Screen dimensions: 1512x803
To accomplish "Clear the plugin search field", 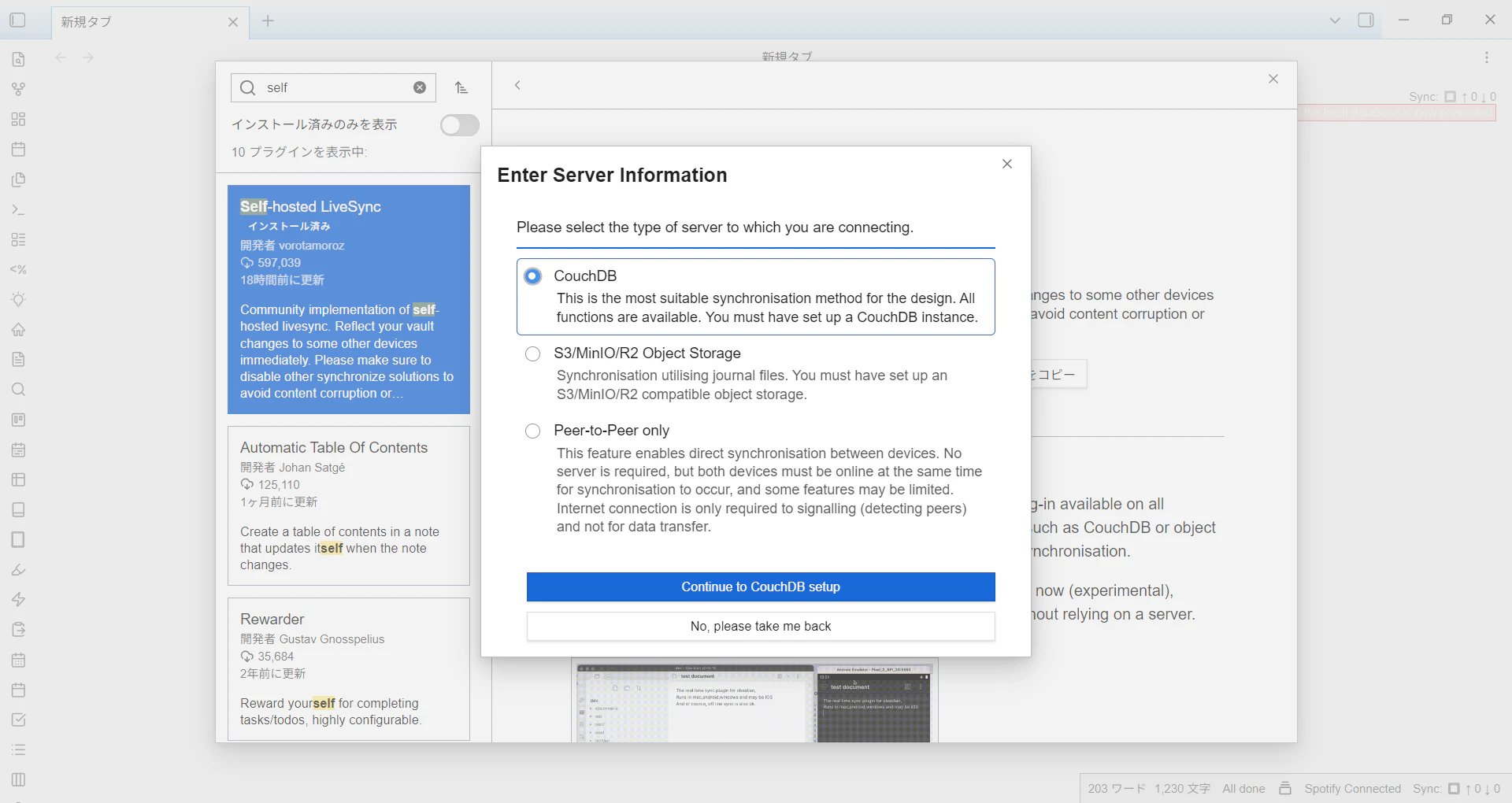I will (420, 87).
